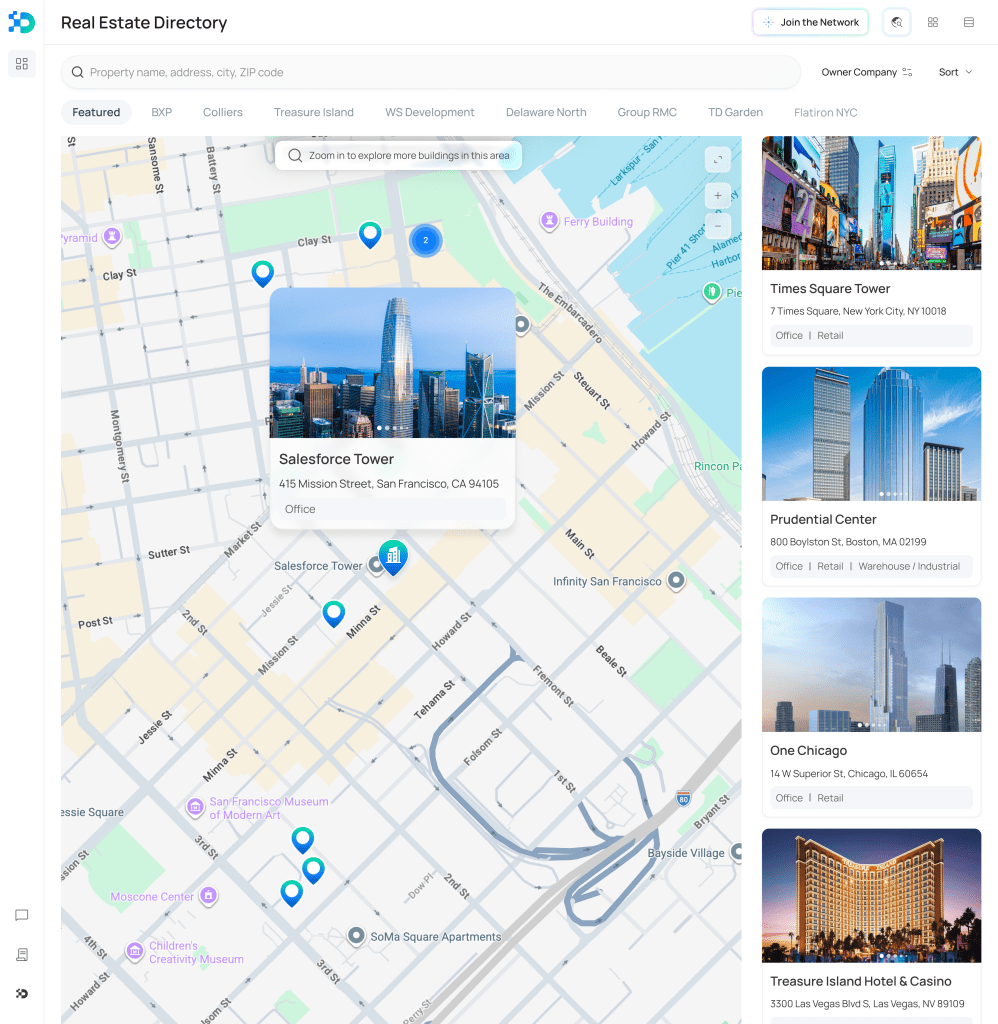
Task: Click the dashboard icon in left sidebar
Action: 22,64
